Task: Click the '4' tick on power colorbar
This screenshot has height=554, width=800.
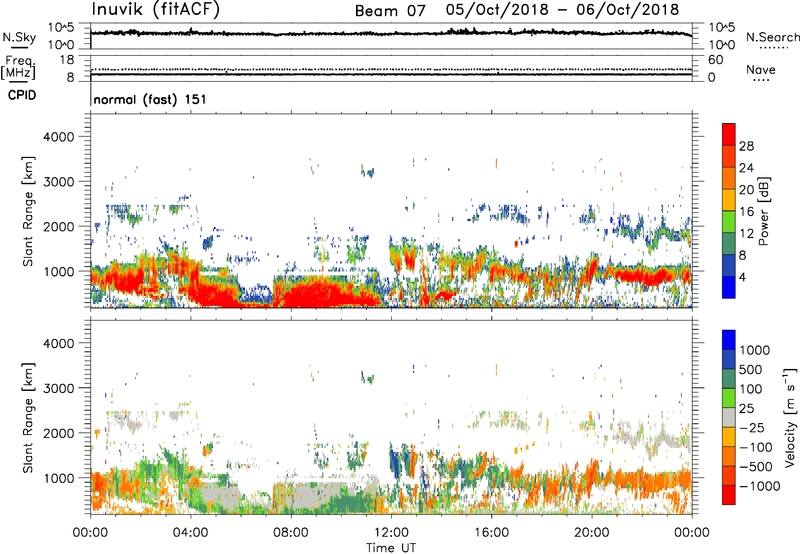Action: [742, 277]
